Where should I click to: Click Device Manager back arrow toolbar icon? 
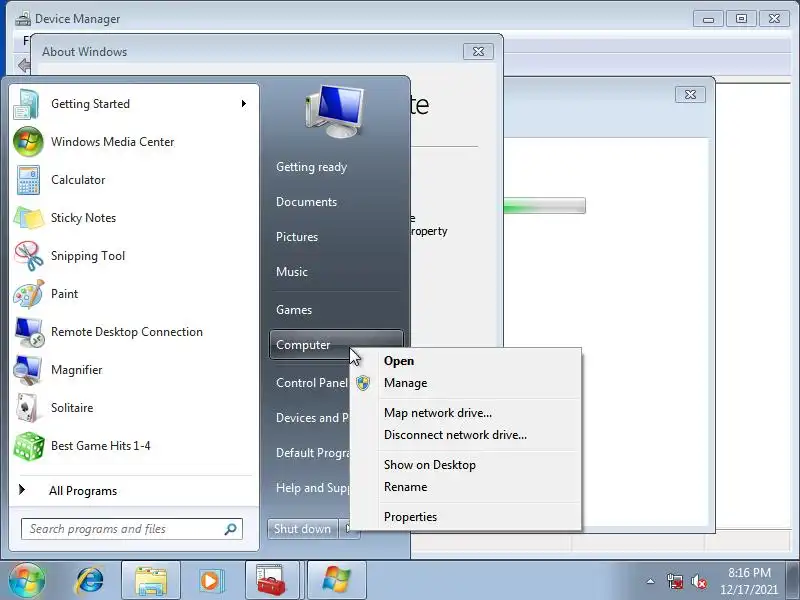click(23, 65)
